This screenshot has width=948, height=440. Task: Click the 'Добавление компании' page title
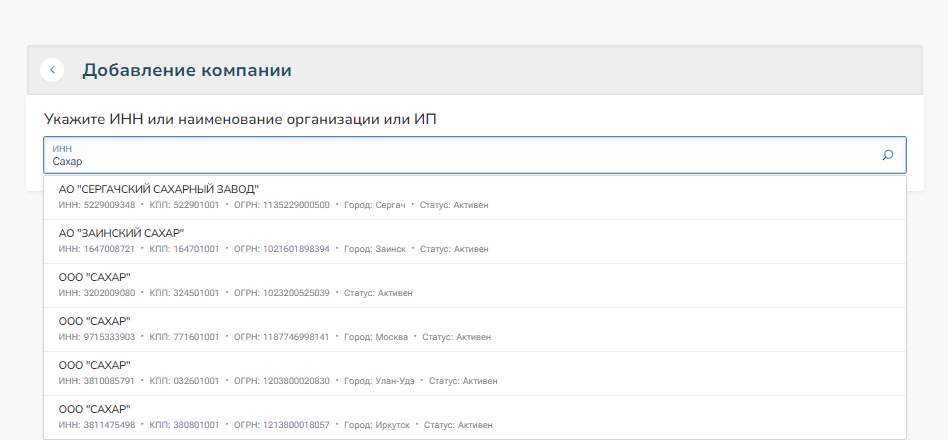(187, 70)
